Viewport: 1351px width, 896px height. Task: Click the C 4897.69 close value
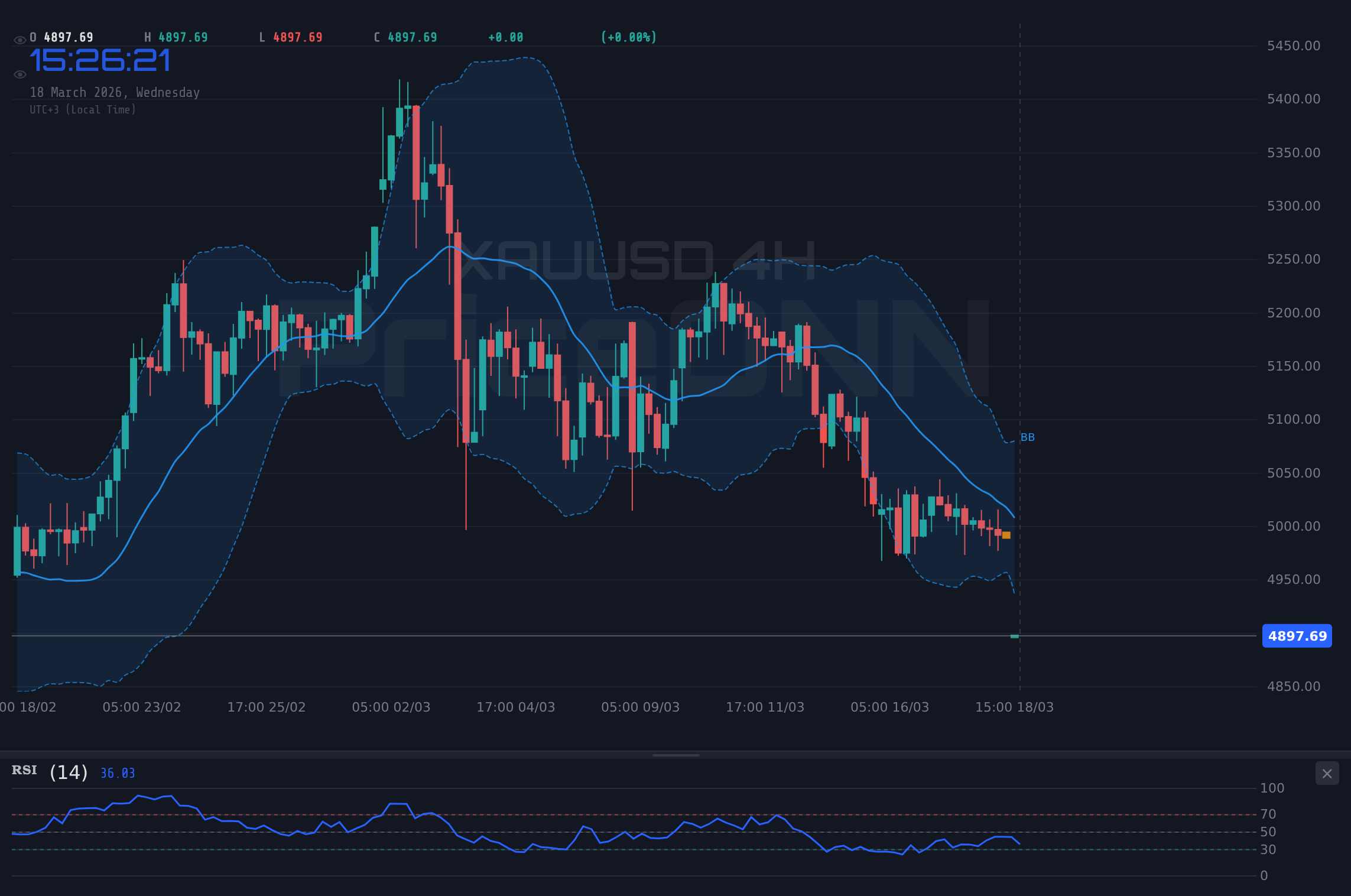point(405,37)
